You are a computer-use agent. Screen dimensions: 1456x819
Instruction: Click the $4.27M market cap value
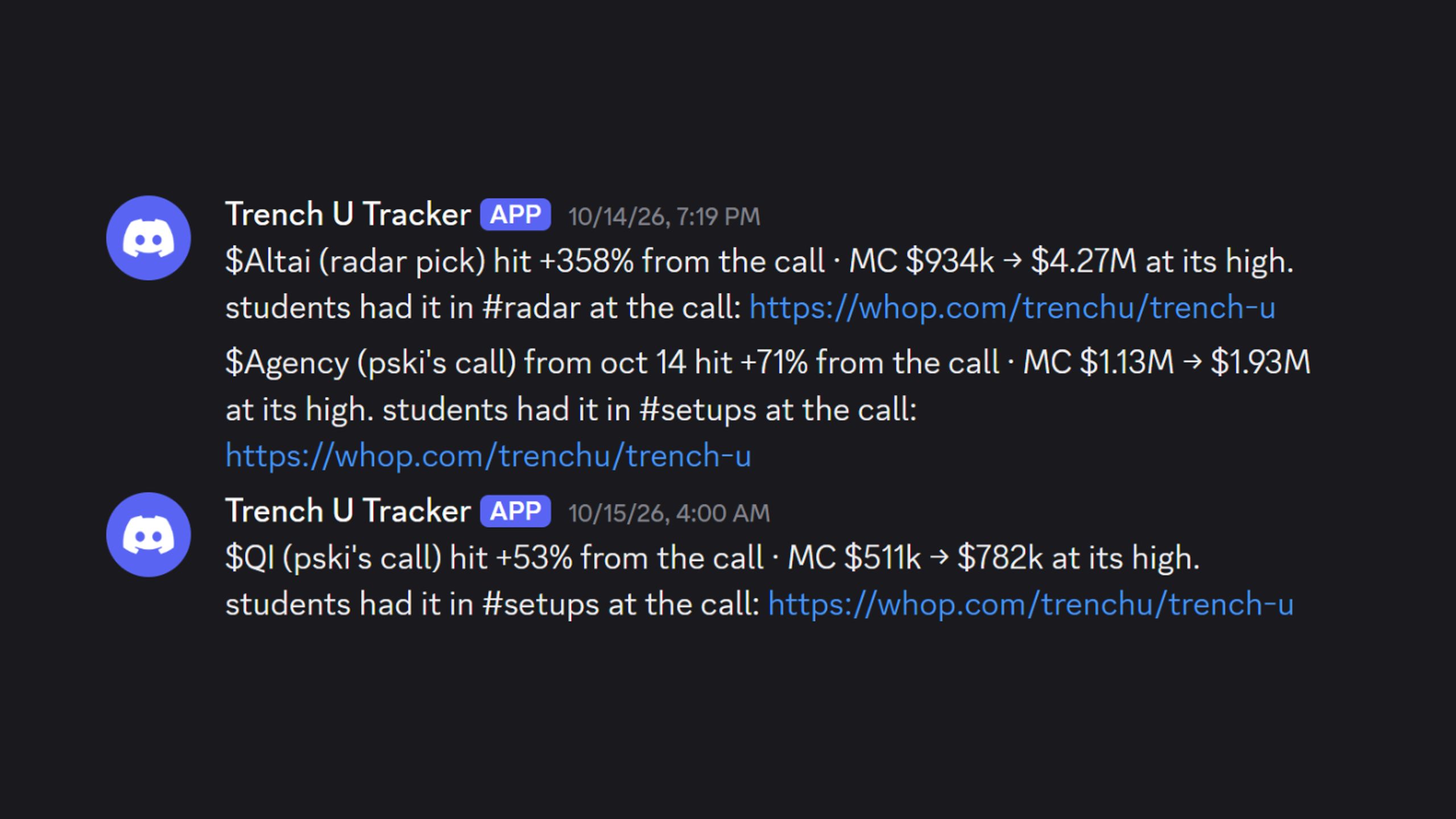(1084, 262)
